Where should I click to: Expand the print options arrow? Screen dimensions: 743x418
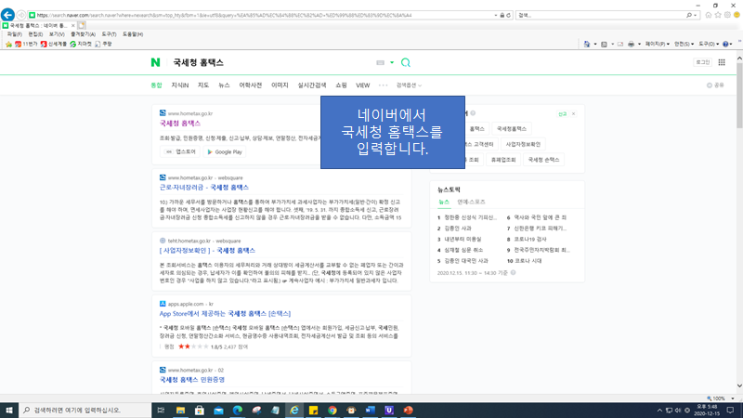[639, 44]
